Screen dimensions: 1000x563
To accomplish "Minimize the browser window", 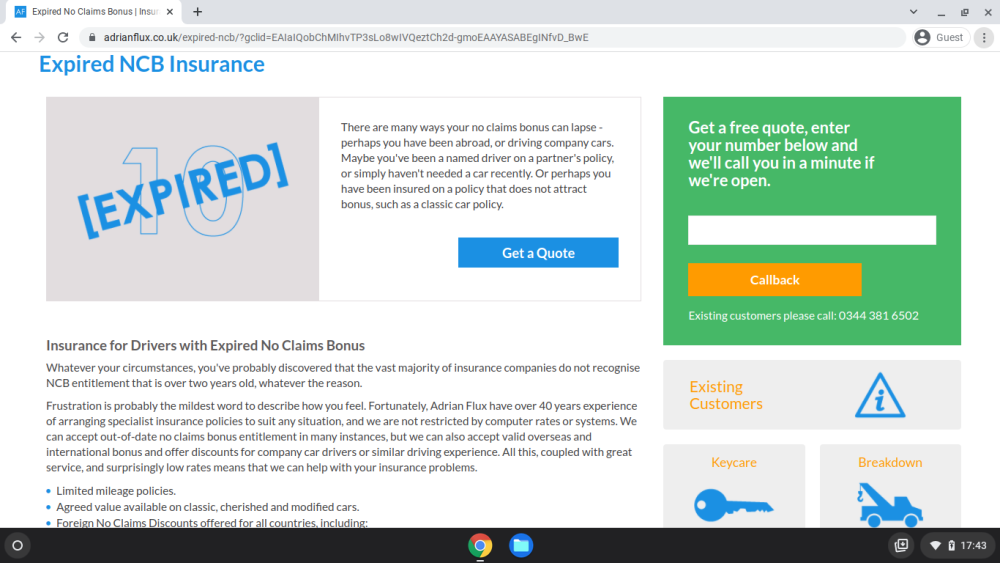I will coord(941,12).
